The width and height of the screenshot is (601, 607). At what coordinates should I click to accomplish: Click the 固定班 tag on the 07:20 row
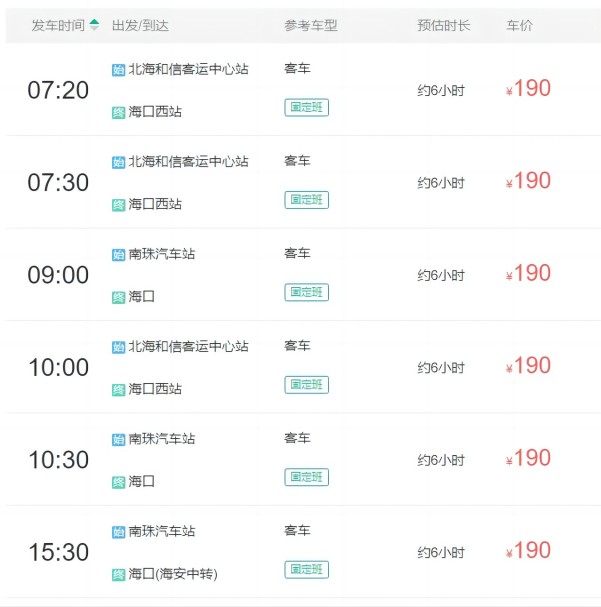pyautogui.click(x=306, y=107)
